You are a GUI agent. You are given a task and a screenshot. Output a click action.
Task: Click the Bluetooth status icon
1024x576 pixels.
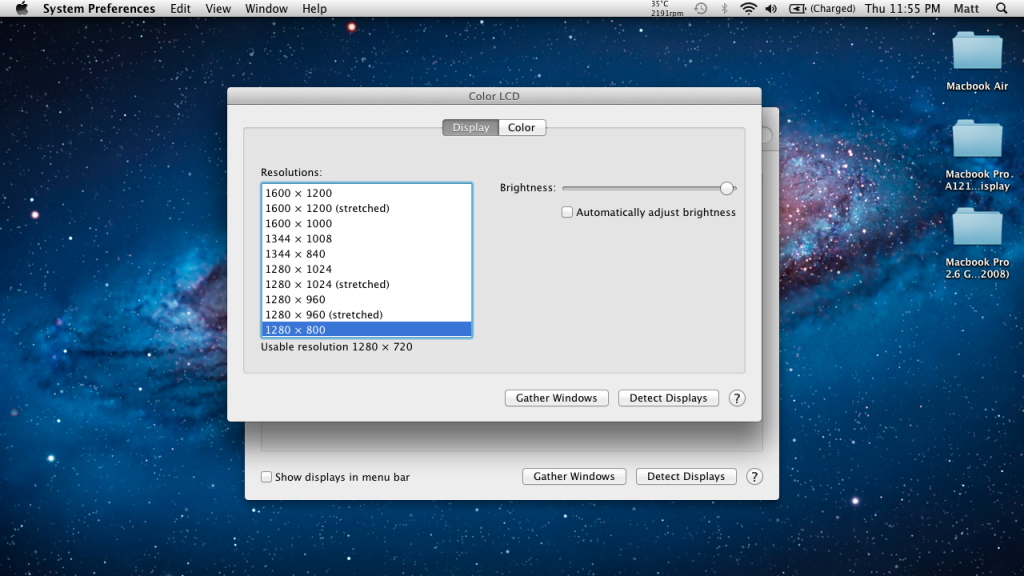(x=724, y=8)
